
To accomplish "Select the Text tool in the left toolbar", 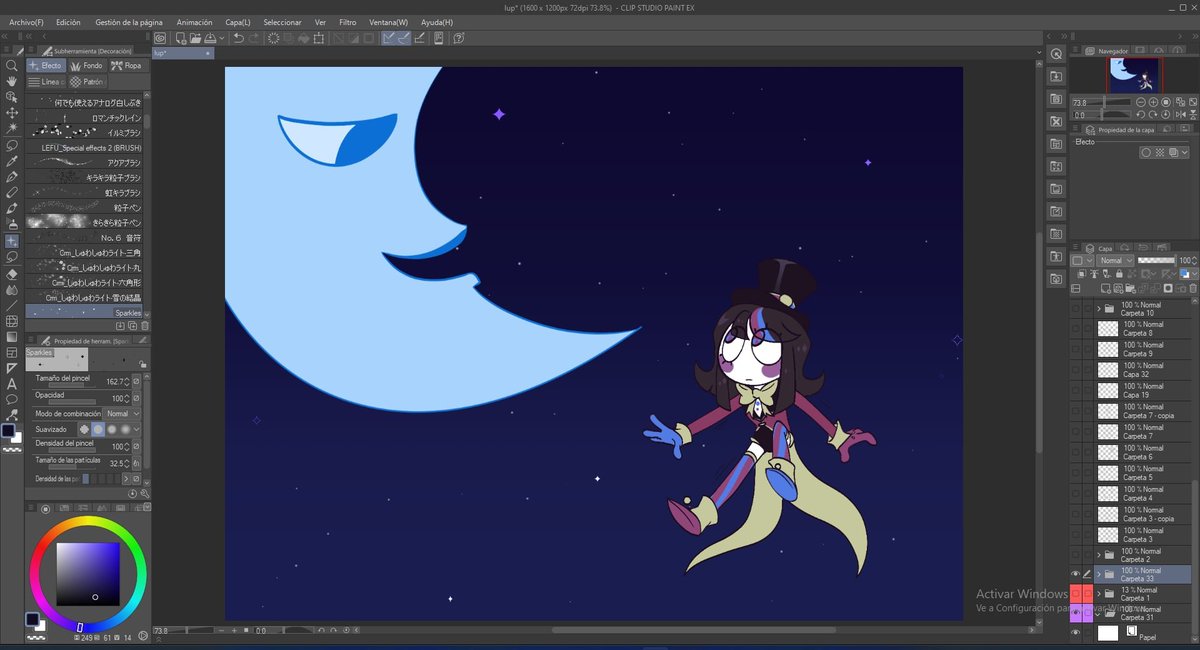I will pos(11,385).
